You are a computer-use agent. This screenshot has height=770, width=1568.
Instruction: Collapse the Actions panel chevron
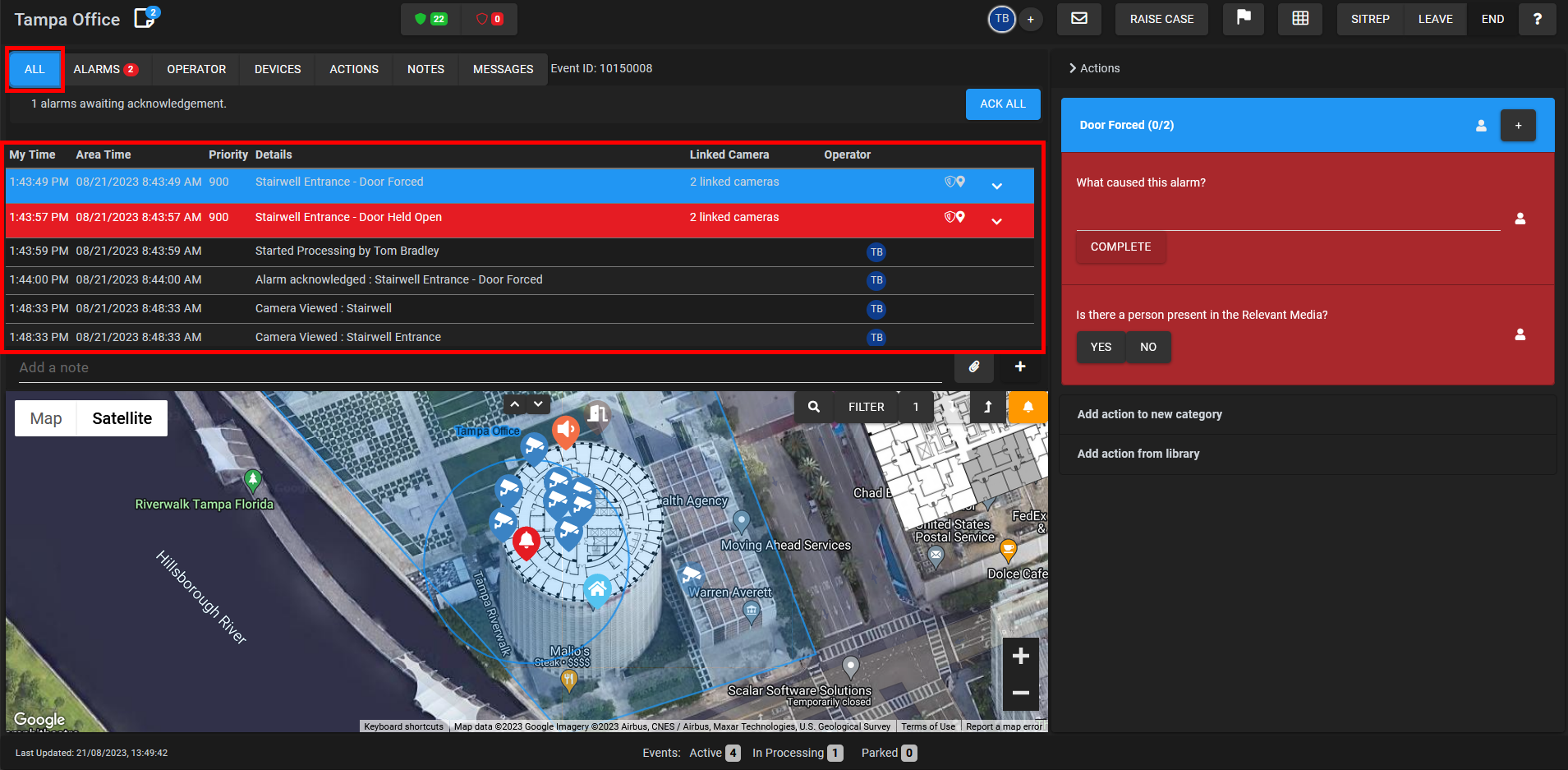[x=1073, y=68]
